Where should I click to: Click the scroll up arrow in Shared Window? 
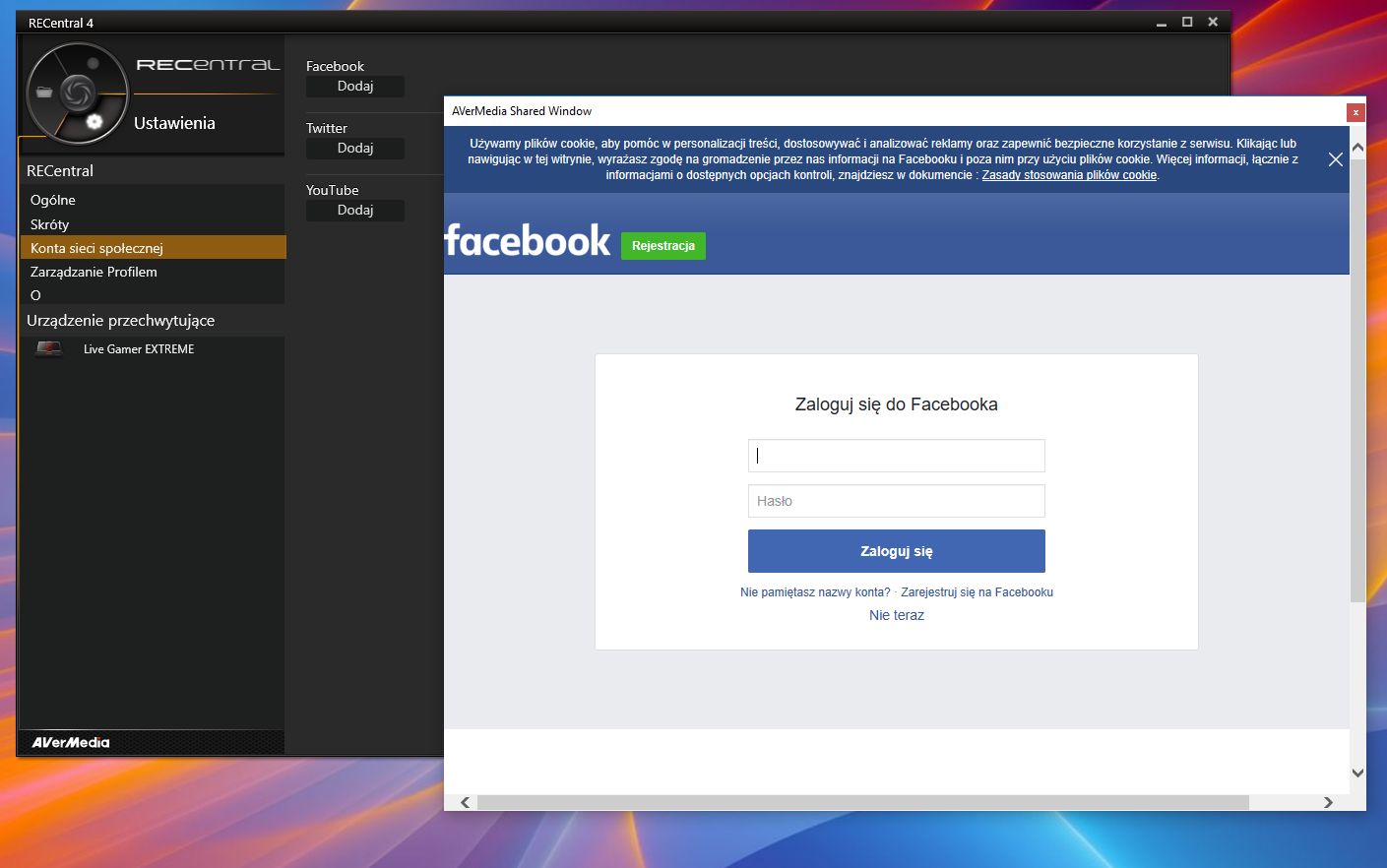coord(1357,147)
